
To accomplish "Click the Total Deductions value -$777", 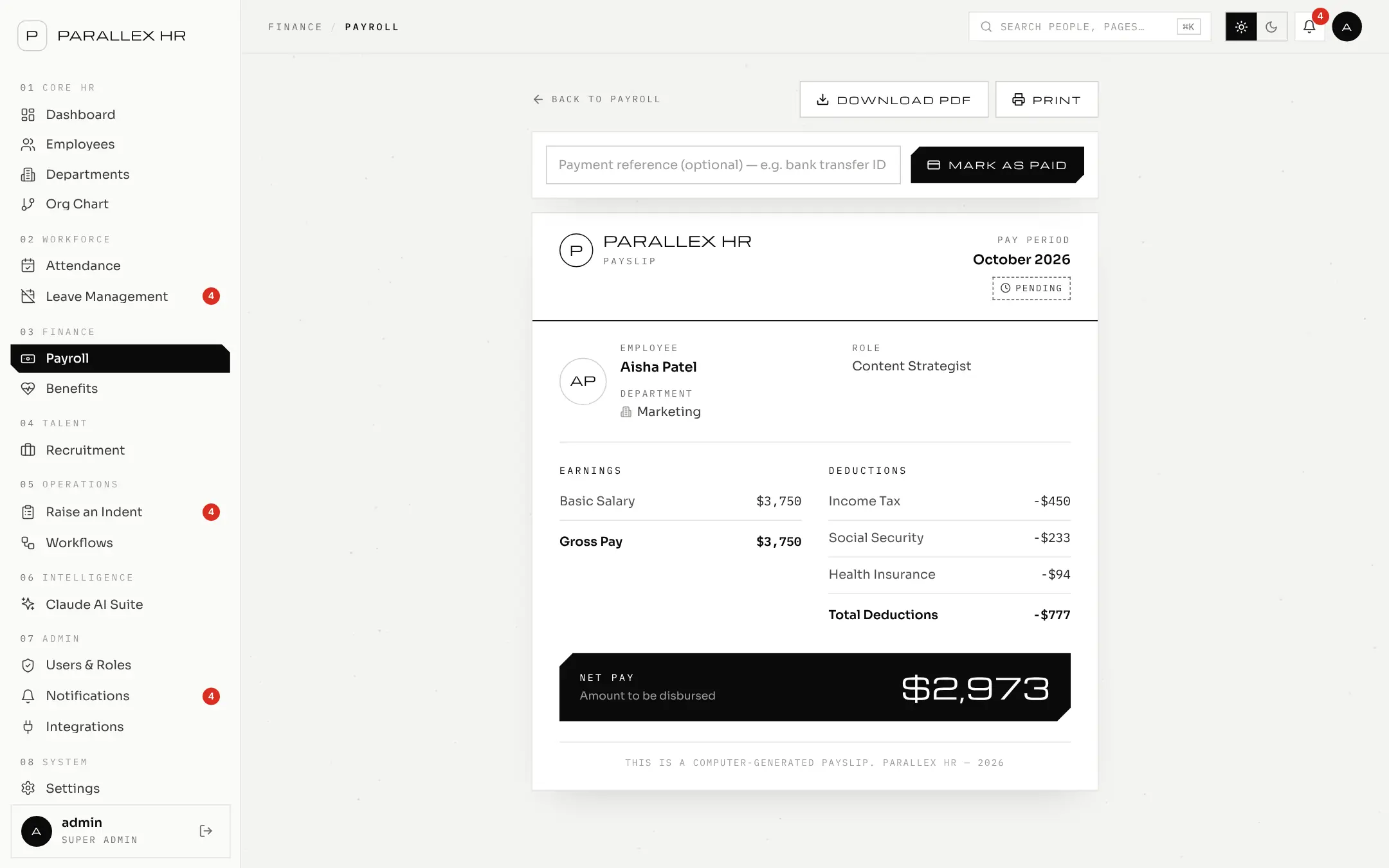I will click(x=1052, y=615).
